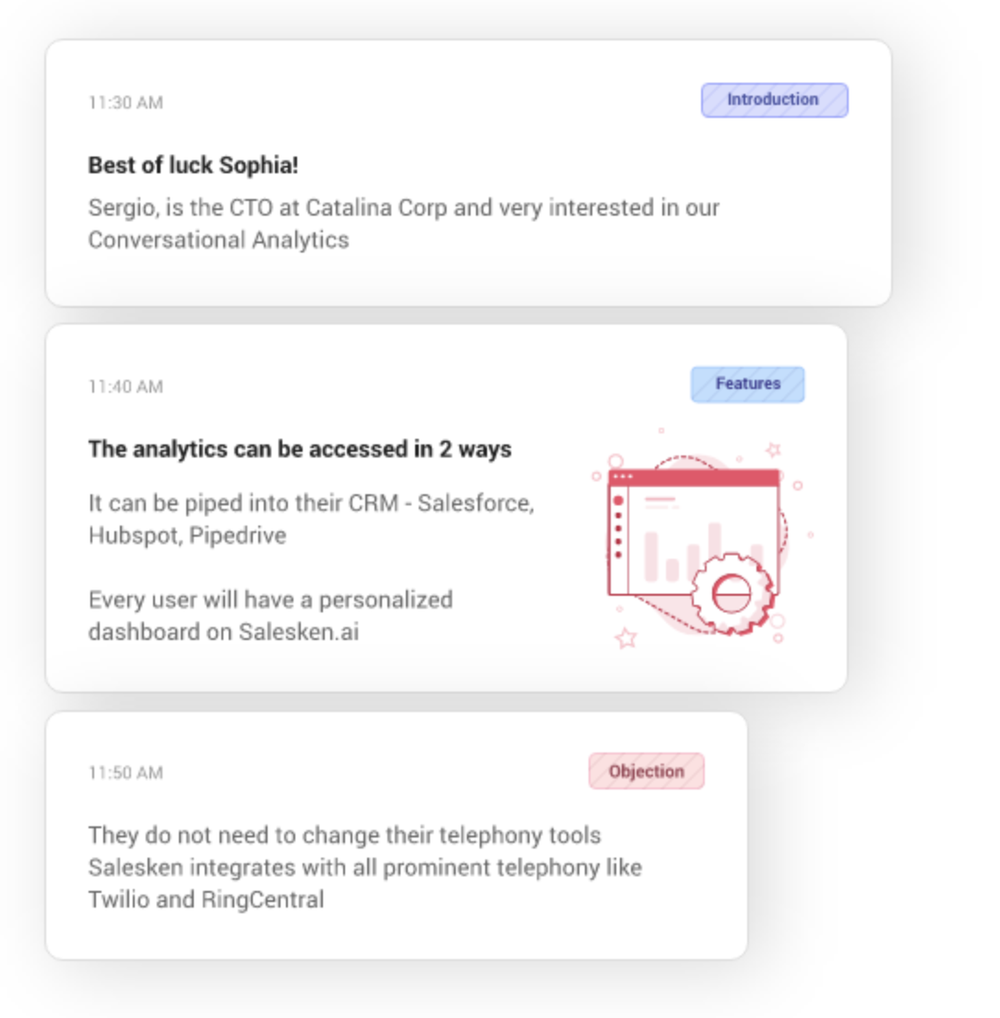Screen dimensions: 1000x1018
Task: Select the 'Best of luck Sophia!' heading
Action: pos(194,166)
